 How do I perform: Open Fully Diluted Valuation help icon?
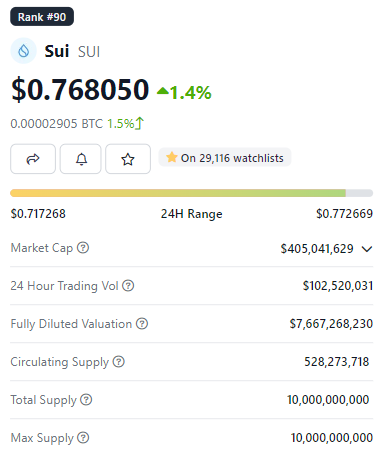point(142,323)
